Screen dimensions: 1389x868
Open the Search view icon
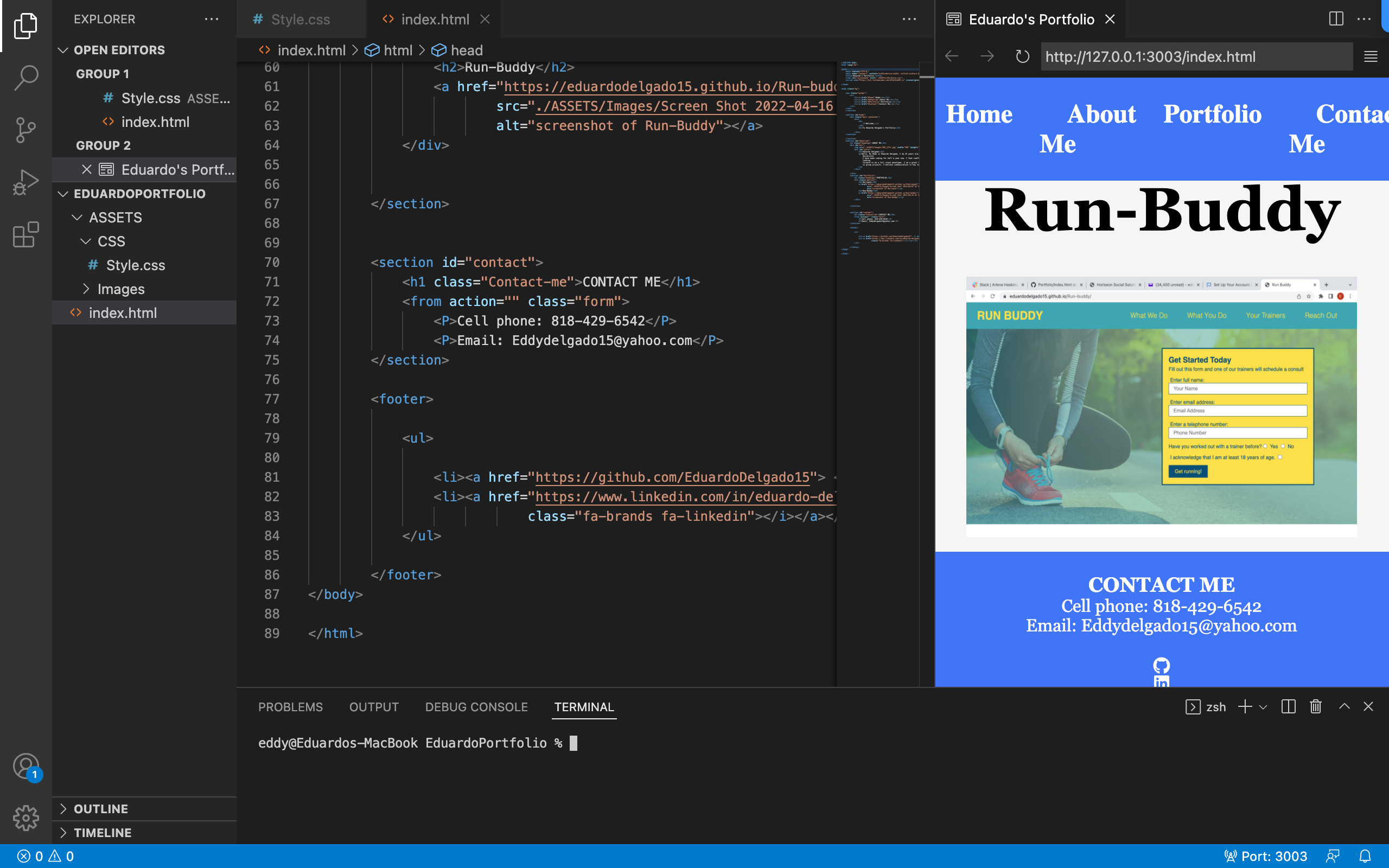pyautogui.click(x=26, y=78)
